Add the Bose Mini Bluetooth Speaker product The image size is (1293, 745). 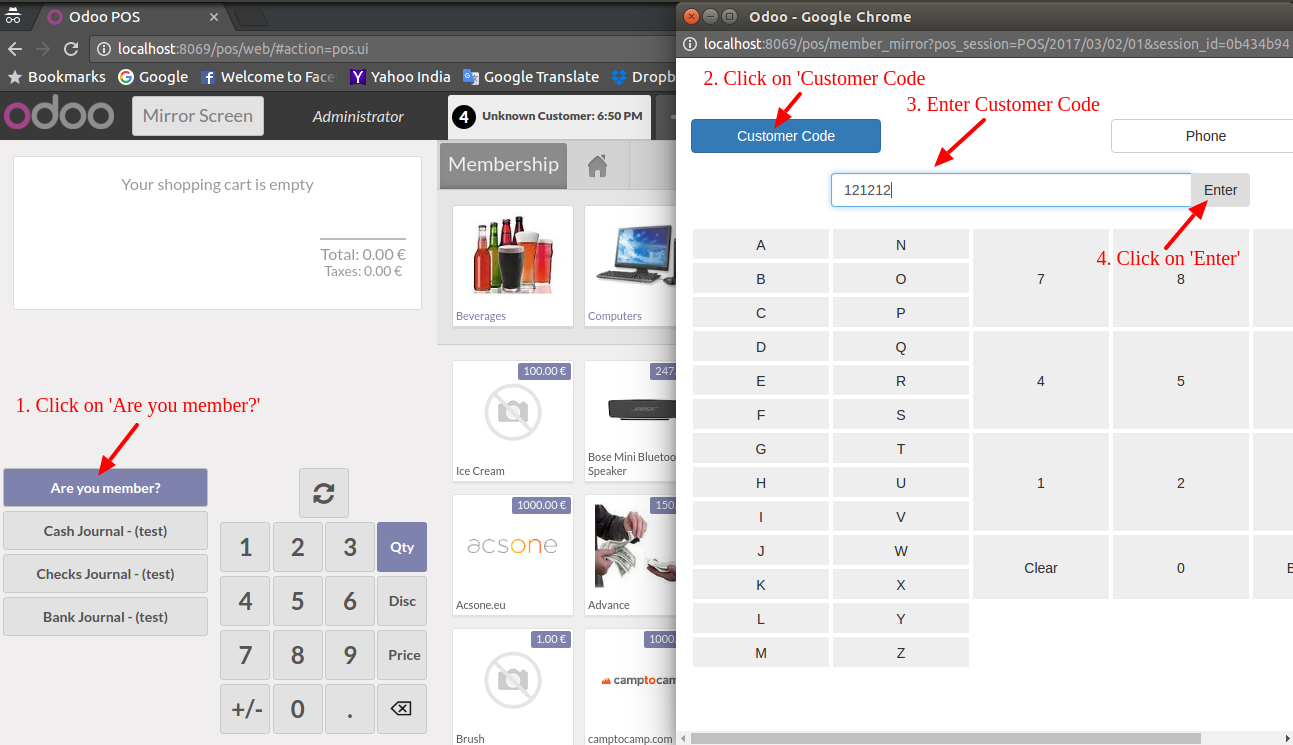tap(630, 421)
